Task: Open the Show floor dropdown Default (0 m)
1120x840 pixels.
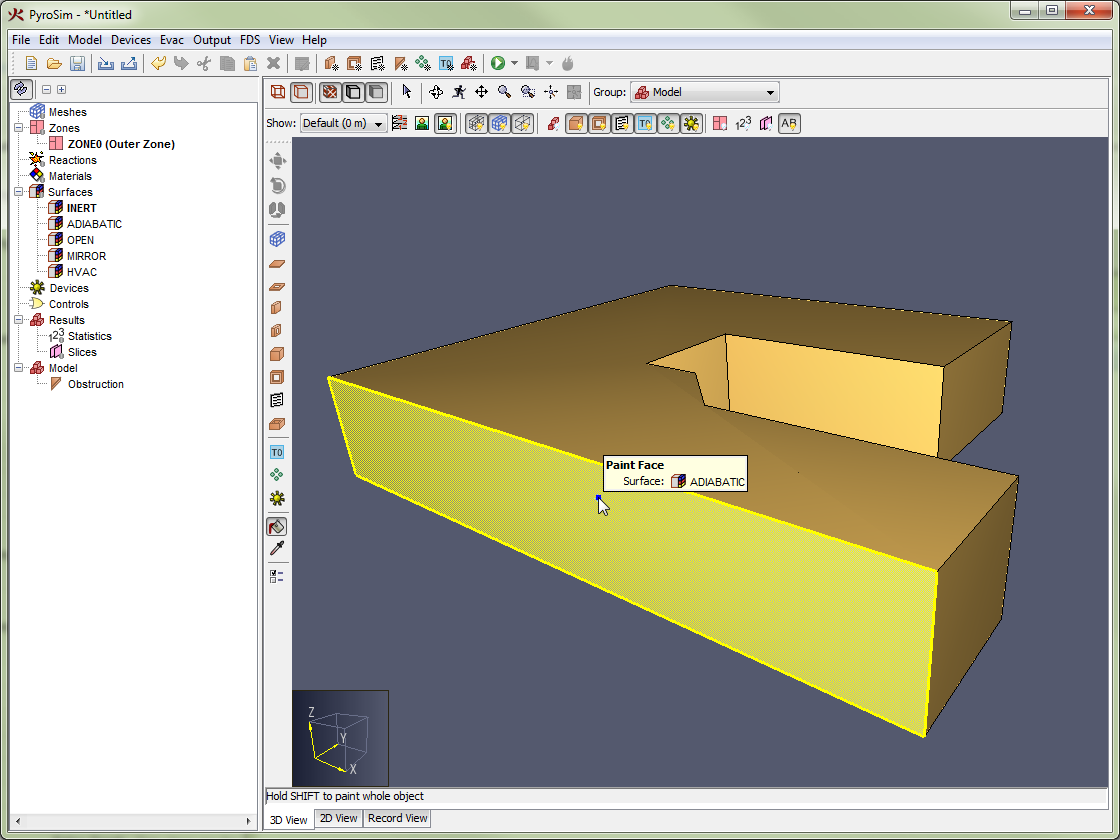Action: pos(344,124)
